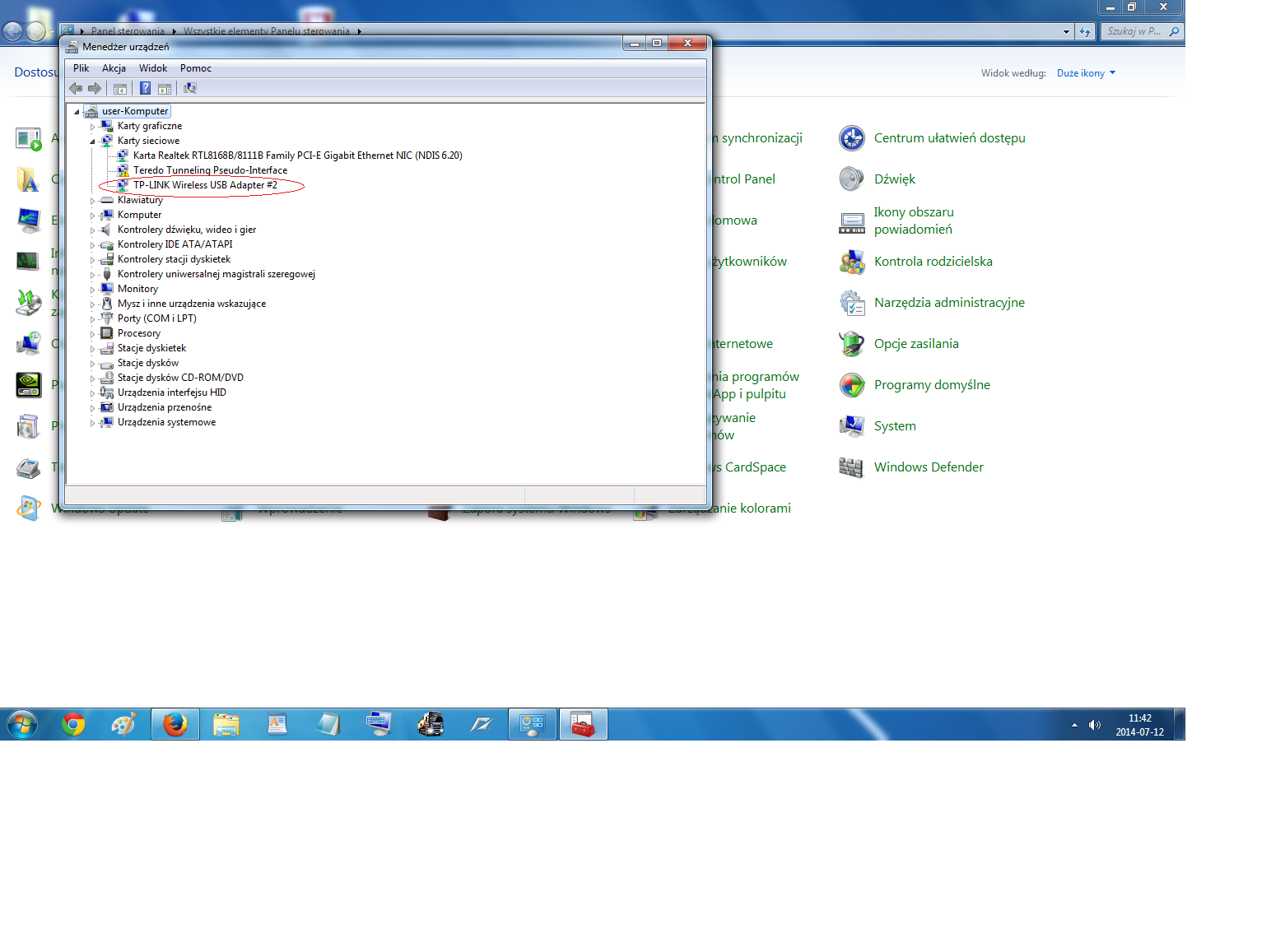Expand the Klawiatury category
Image resolution: width=1271 pixels, height=952 pixels.
tap(92, 201)
